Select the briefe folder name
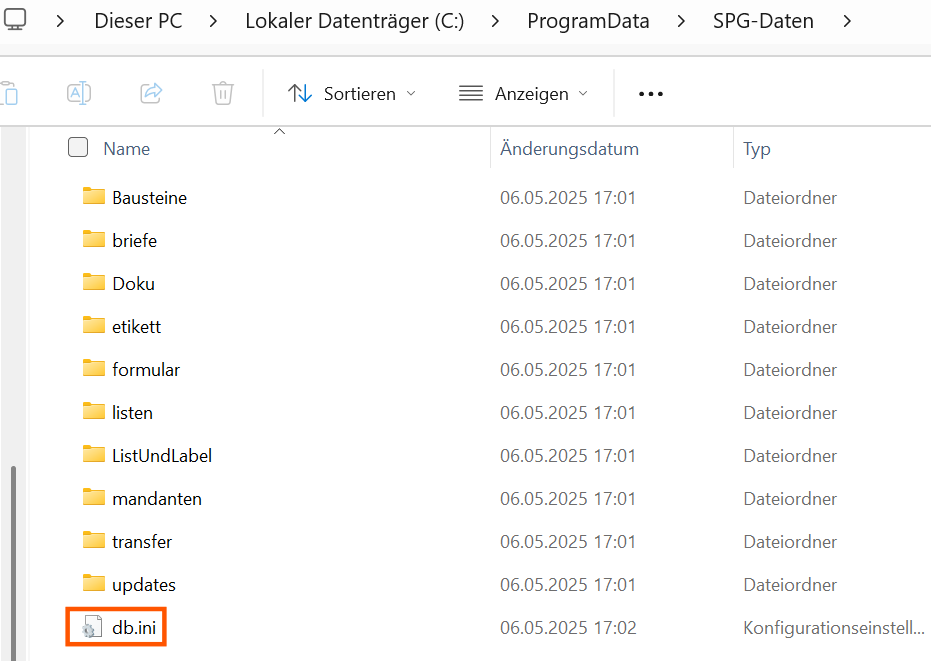 tap(135, 241)
